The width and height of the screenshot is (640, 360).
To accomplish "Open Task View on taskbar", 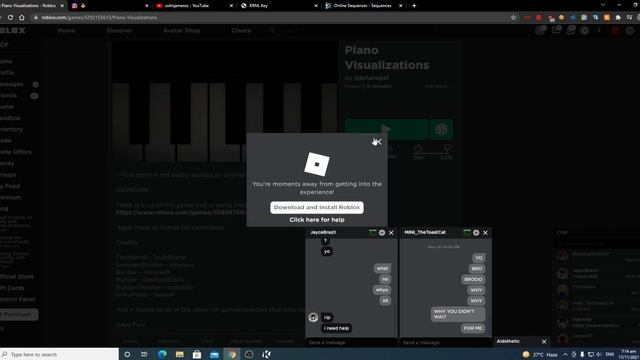I will (x=144, y=354).
